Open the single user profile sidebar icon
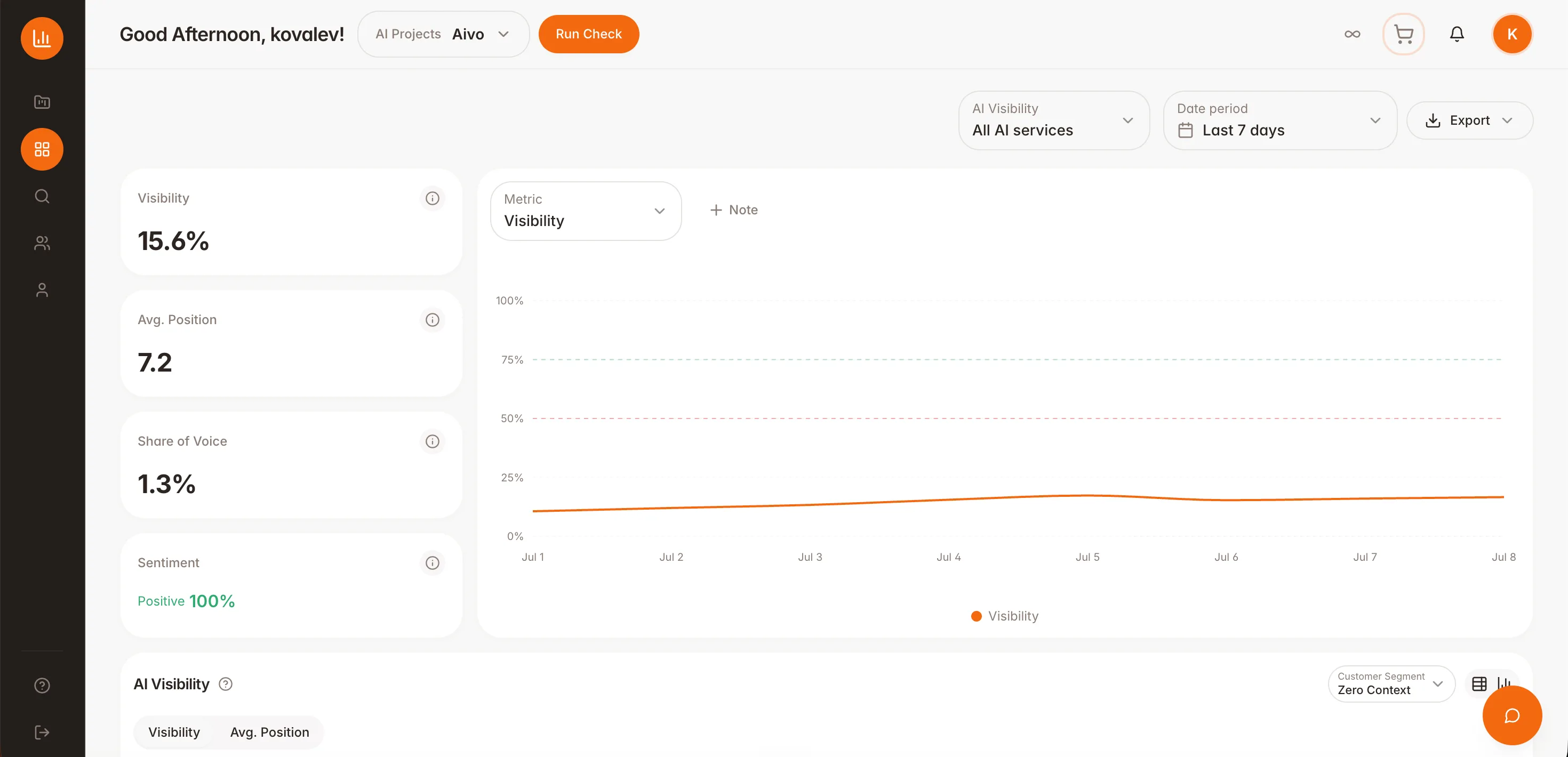 point(42,289)
